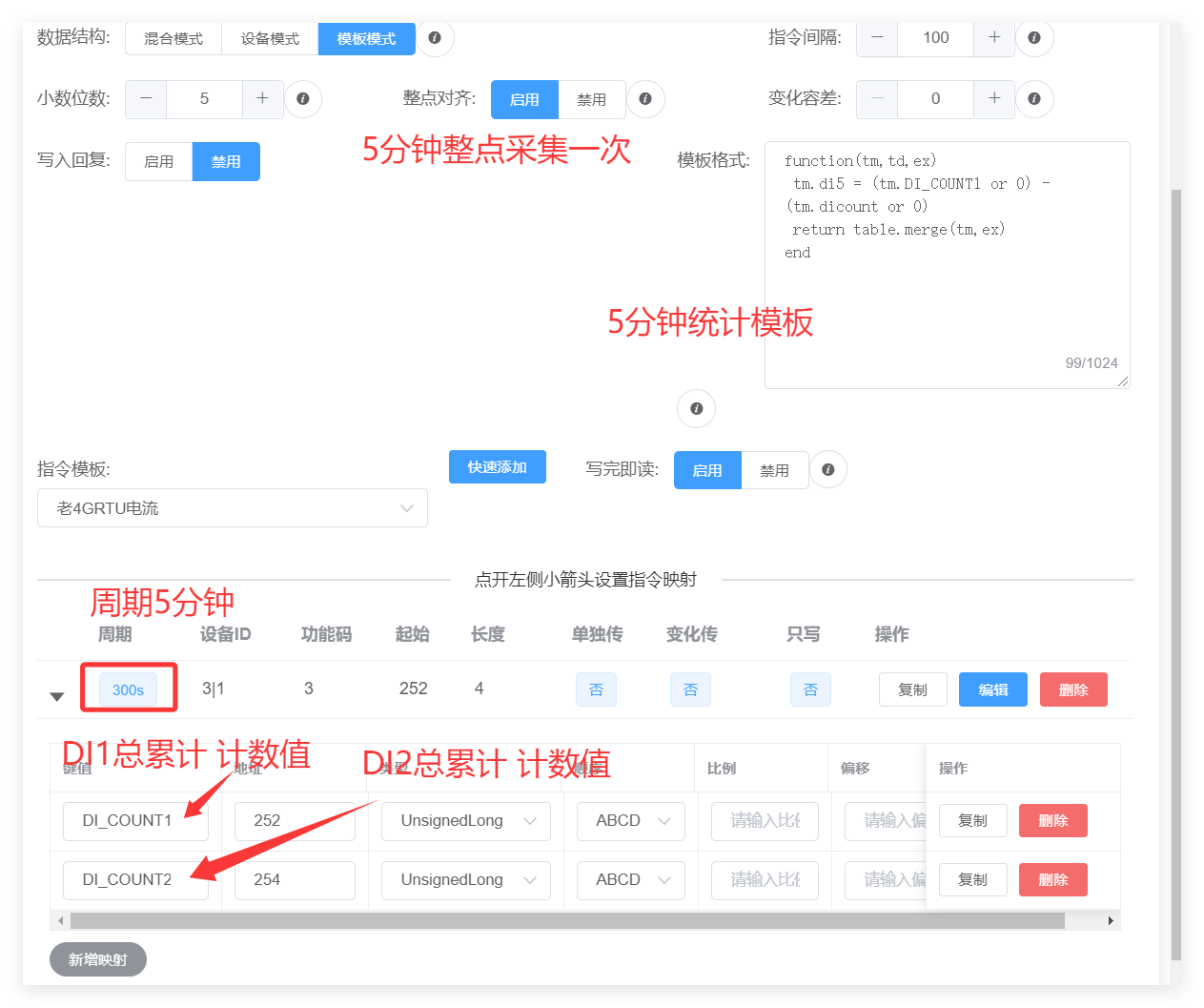
Task: Click horizontal scrollbar of mapping table
Action: [567, 921]
